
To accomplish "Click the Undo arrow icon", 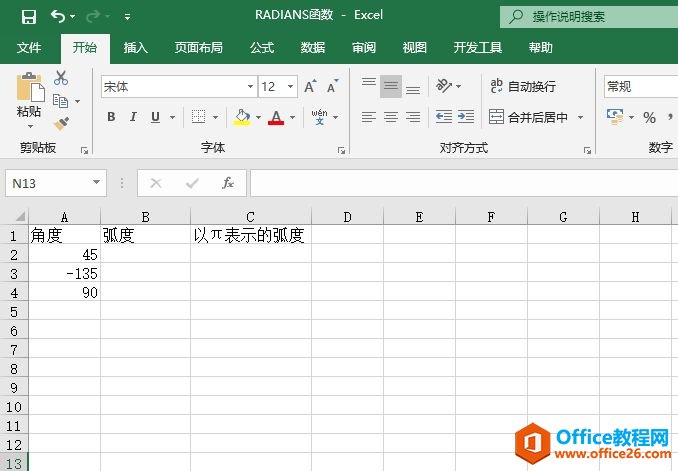I will (58, 16).
